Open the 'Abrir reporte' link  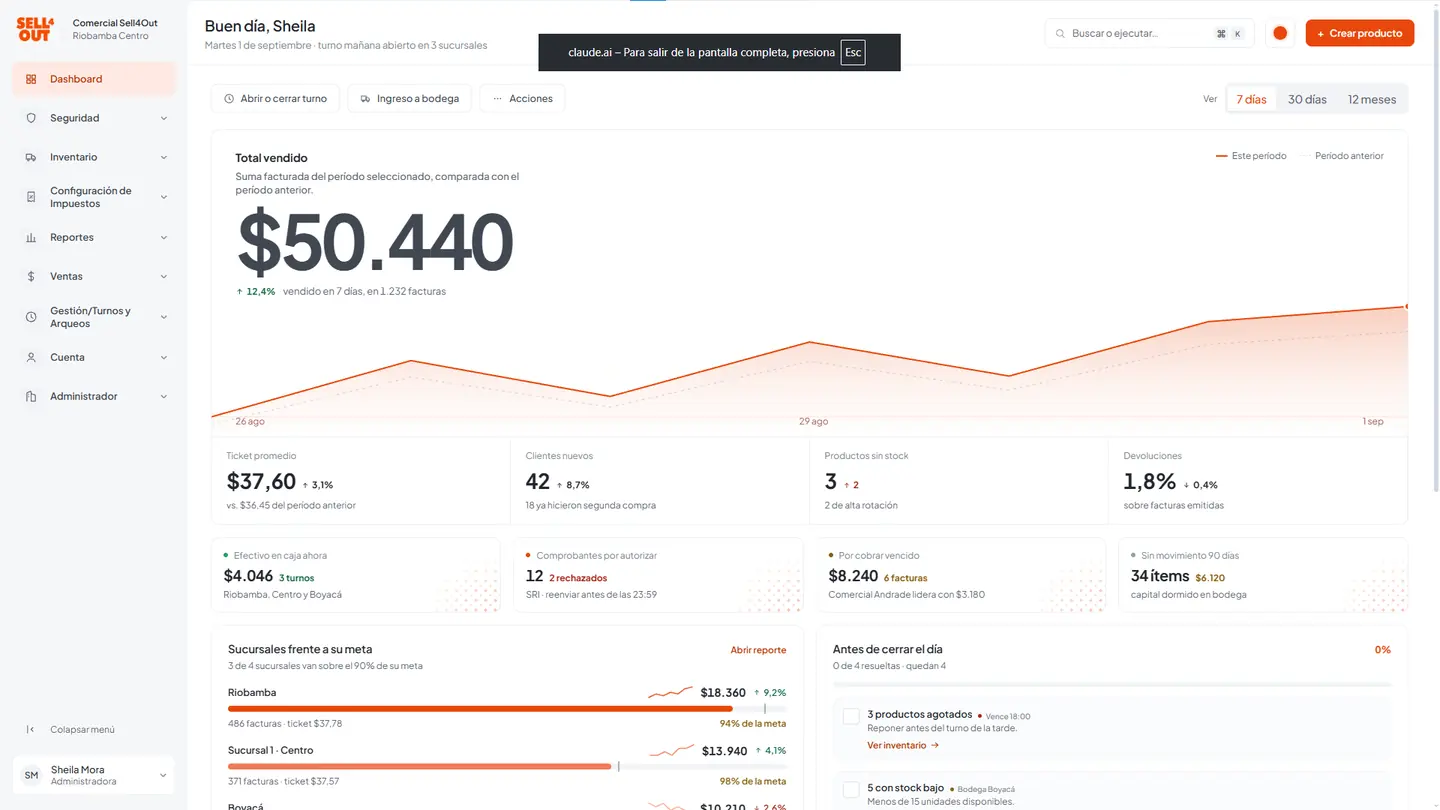tap(758, 650)
